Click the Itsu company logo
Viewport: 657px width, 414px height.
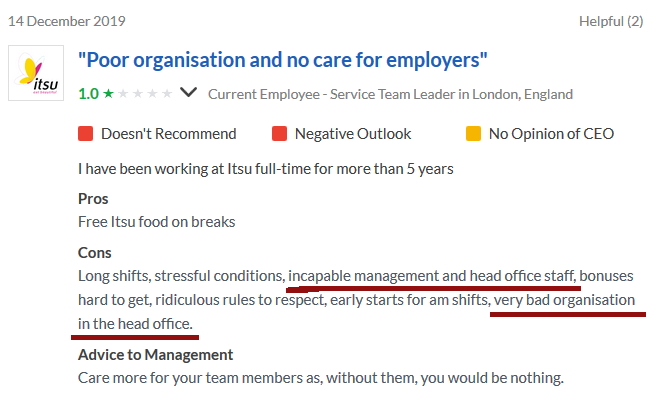click(x=36, y=73)
